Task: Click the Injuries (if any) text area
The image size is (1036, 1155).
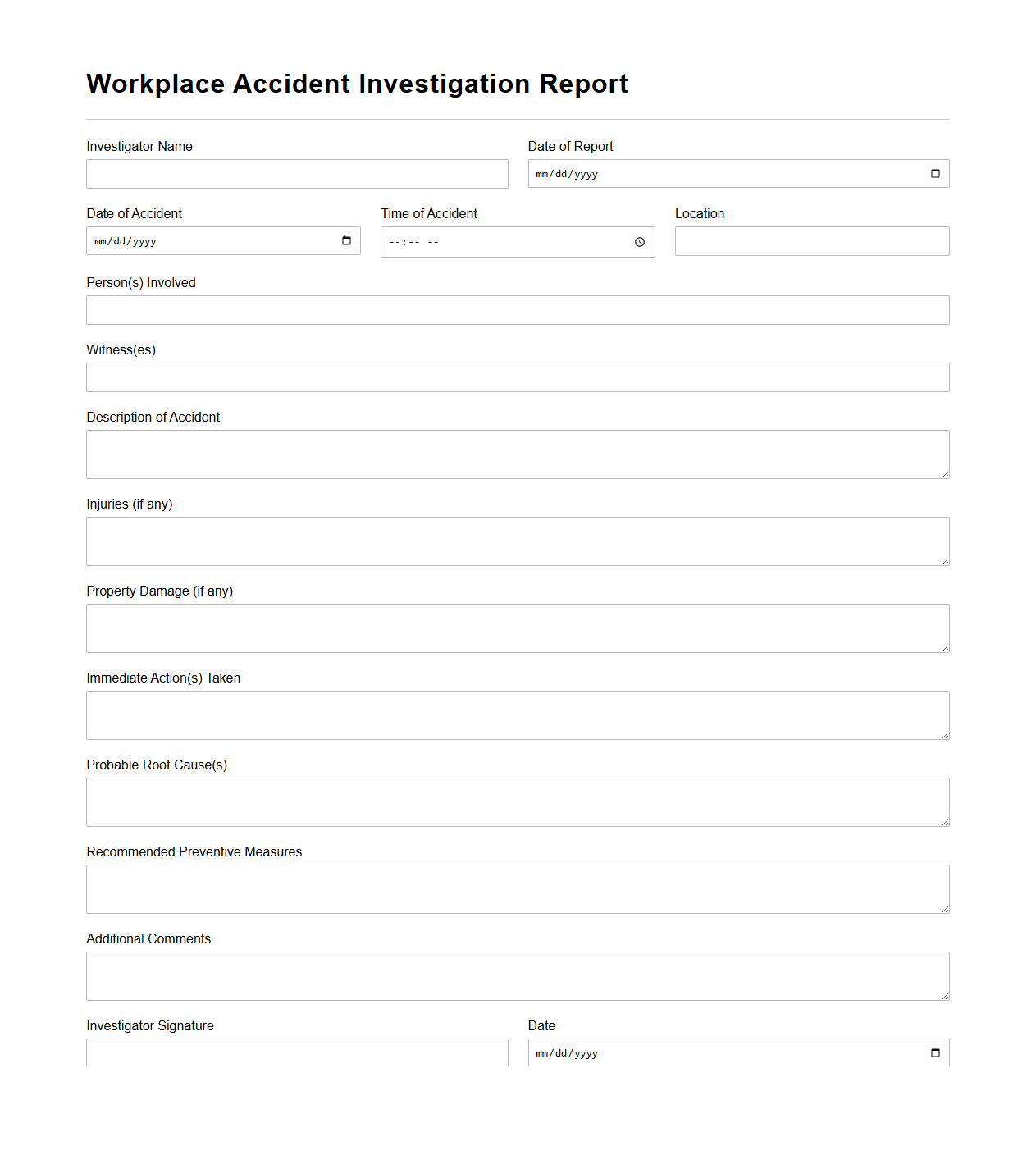Action: pos(518,541)
